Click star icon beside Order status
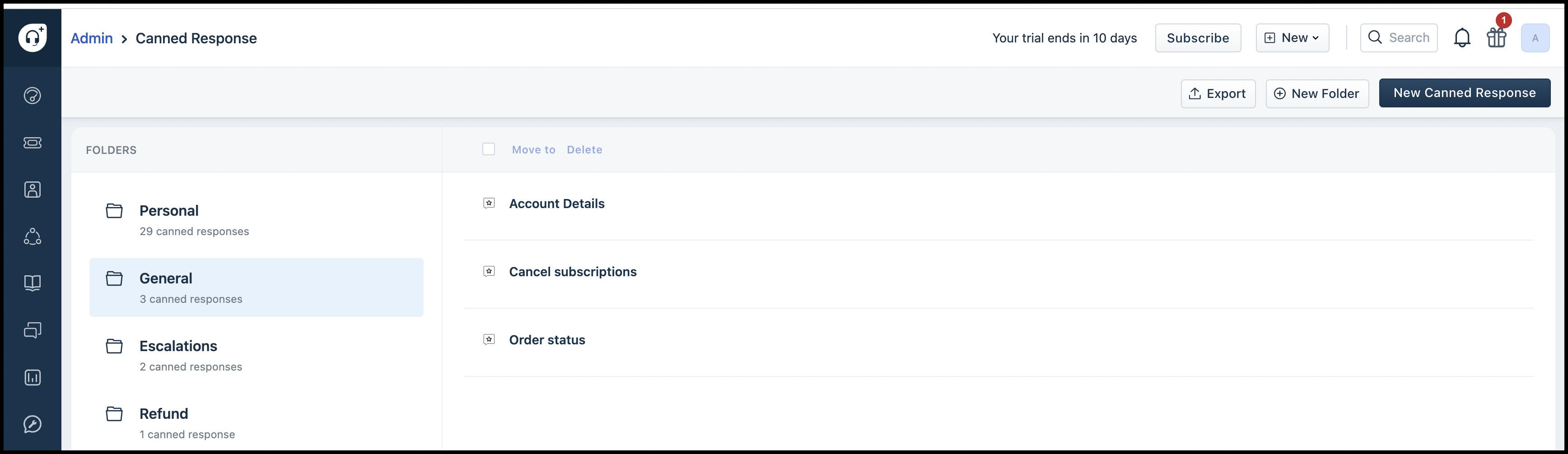This screenshot has height=454, width=1568. coord(489,339)
